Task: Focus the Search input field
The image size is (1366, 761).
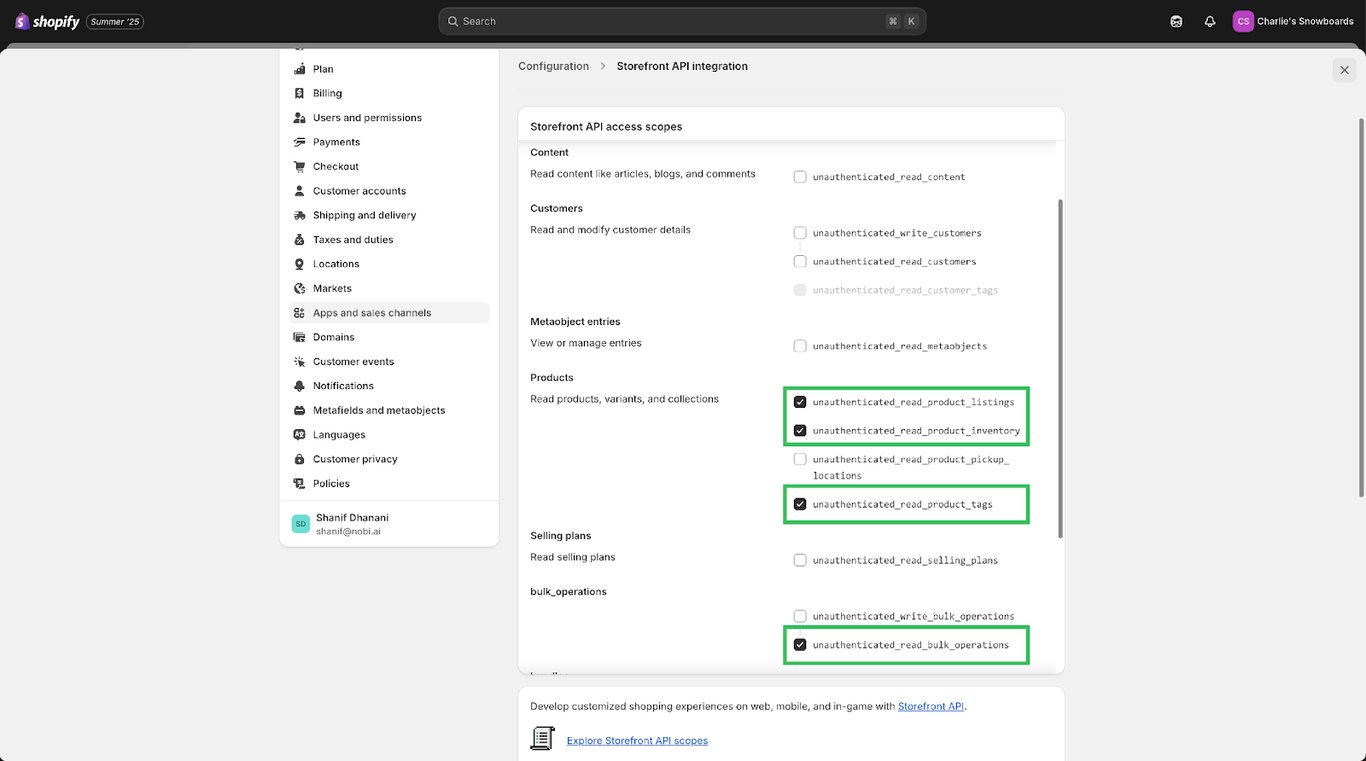Action: pos(682,21)
